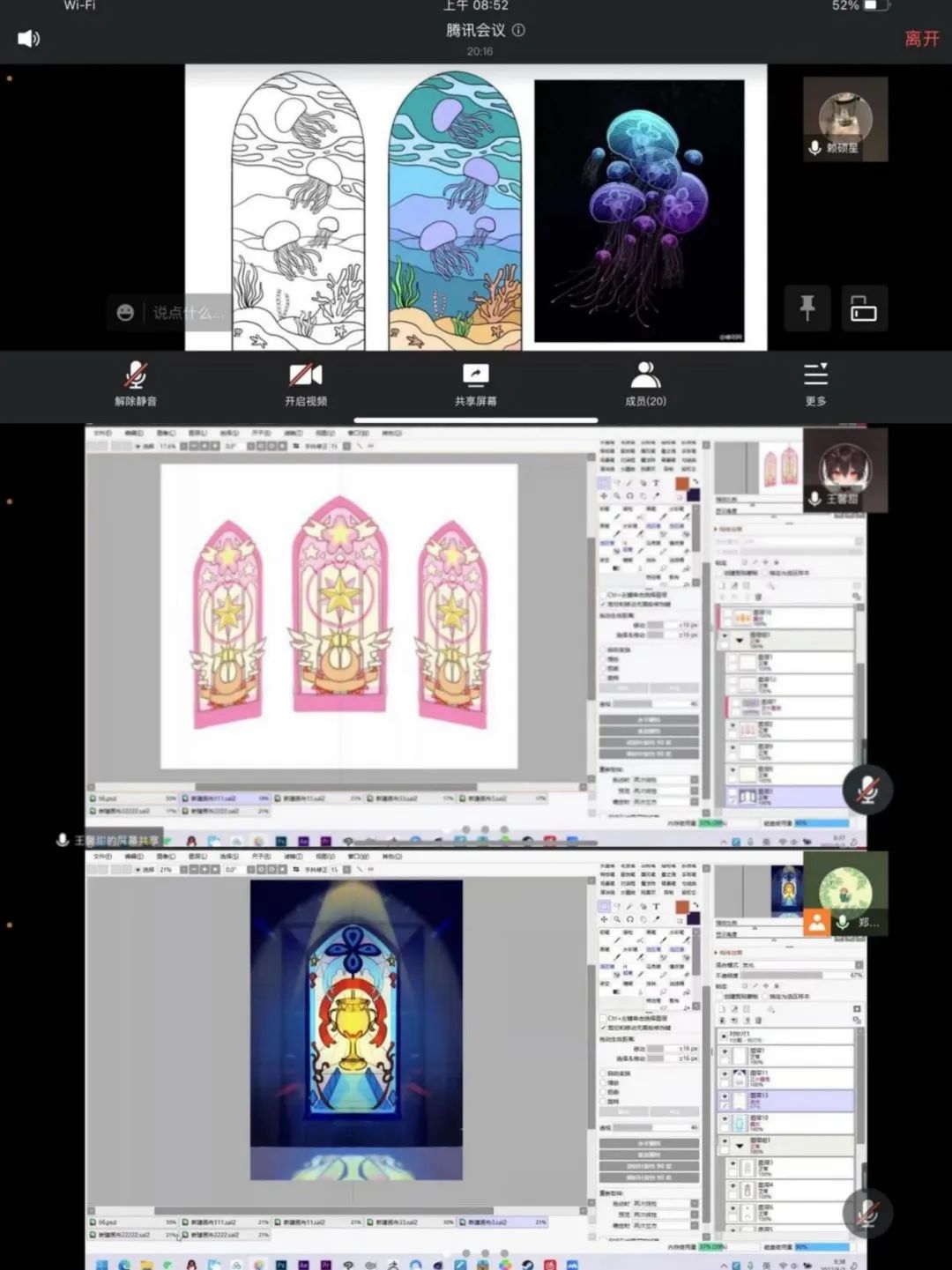The height and width of the screenshot is (1270, 952).
Task: Tap the floating muted microphone in middle screenshot
Action: coord(866,790)
